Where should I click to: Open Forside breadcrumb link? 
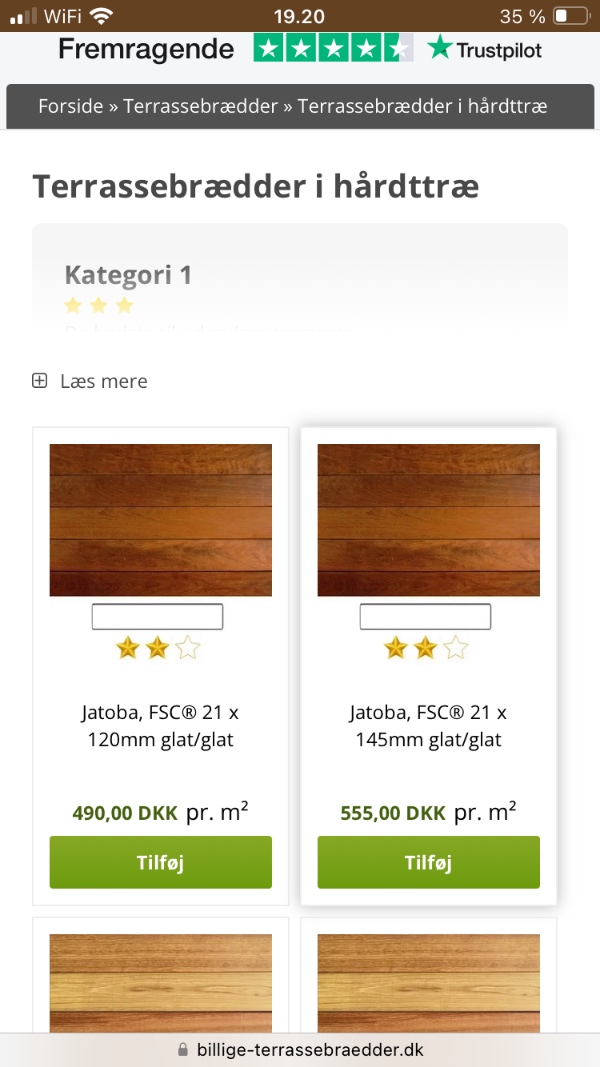click(x=71, y=106)
